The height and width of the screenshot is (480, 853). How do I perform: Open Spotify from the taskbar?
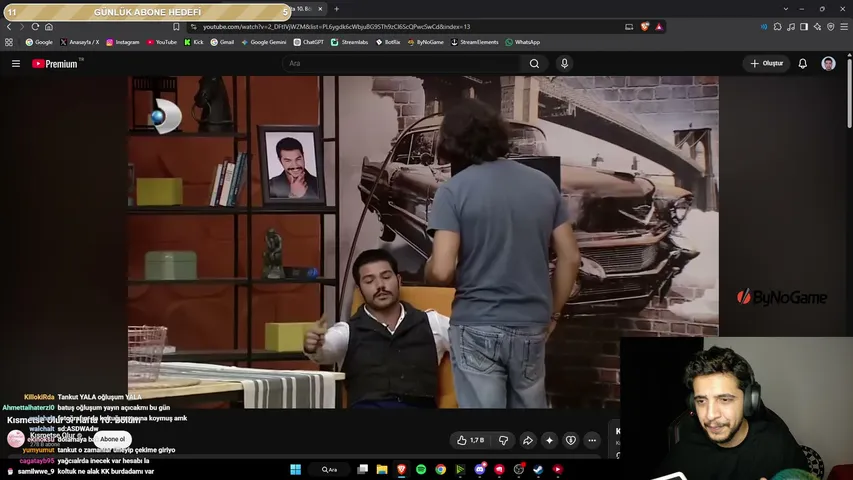(x=421, y=469)
